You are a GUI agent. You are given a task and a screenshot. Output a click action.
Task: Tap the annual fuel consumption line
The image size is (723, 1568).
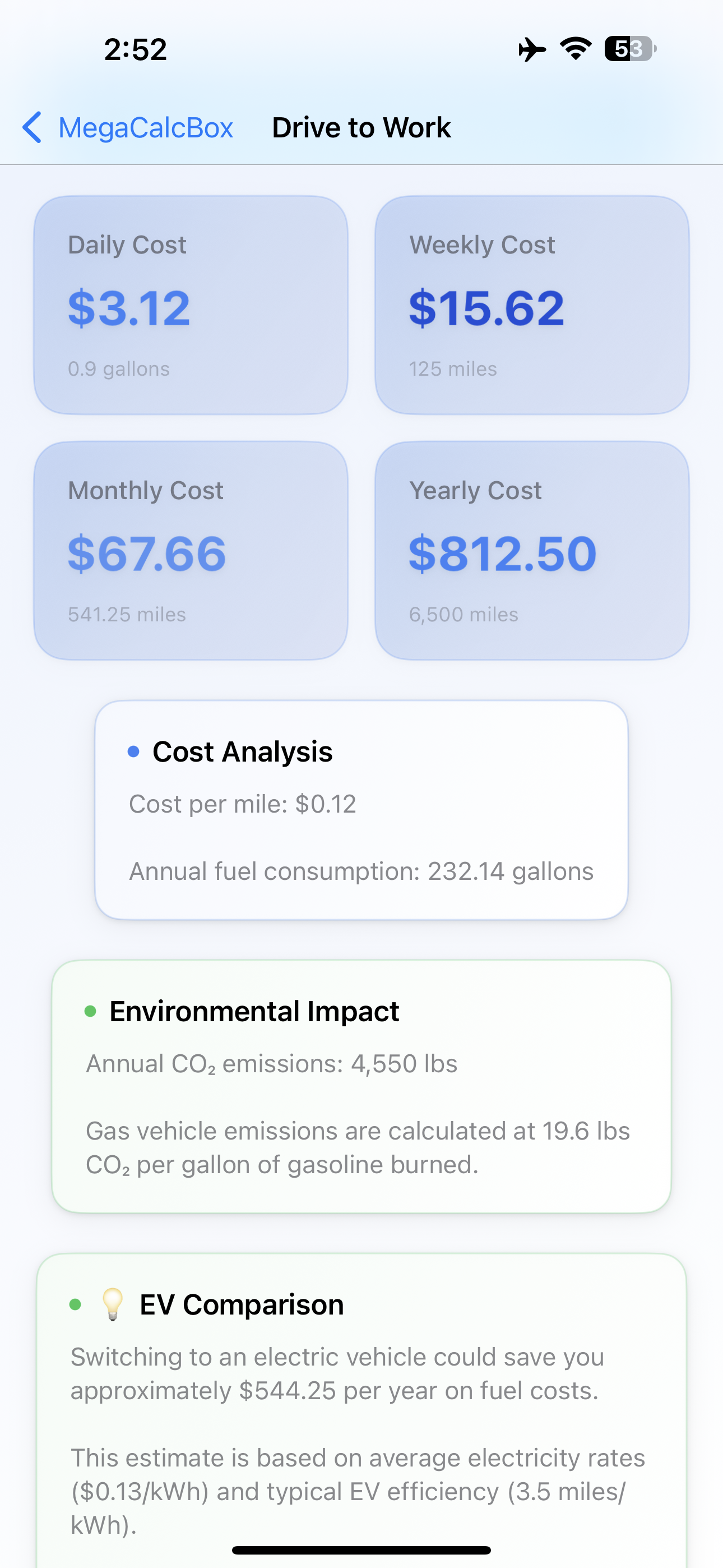pyautogui.click(x=361, y=871)
